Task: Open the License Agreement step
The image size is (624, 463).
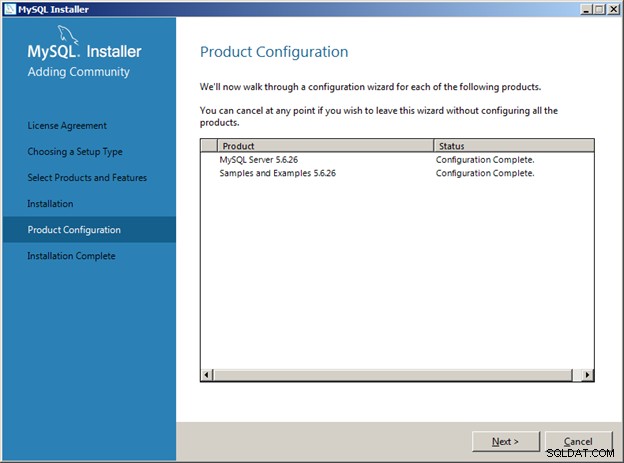Action: (67, 126)
